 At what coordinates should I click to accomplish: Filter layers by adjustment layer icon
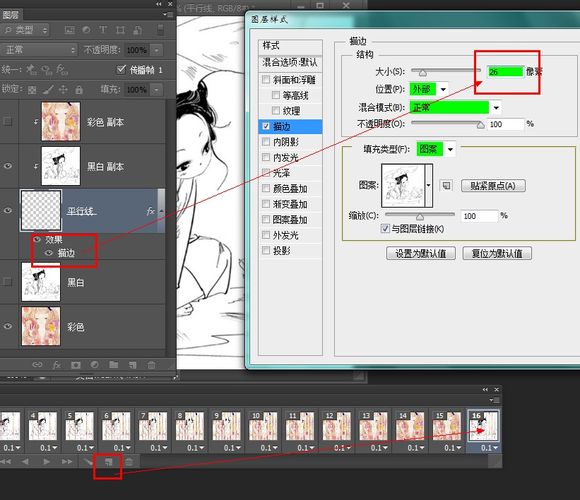click(x=87, y=30)
